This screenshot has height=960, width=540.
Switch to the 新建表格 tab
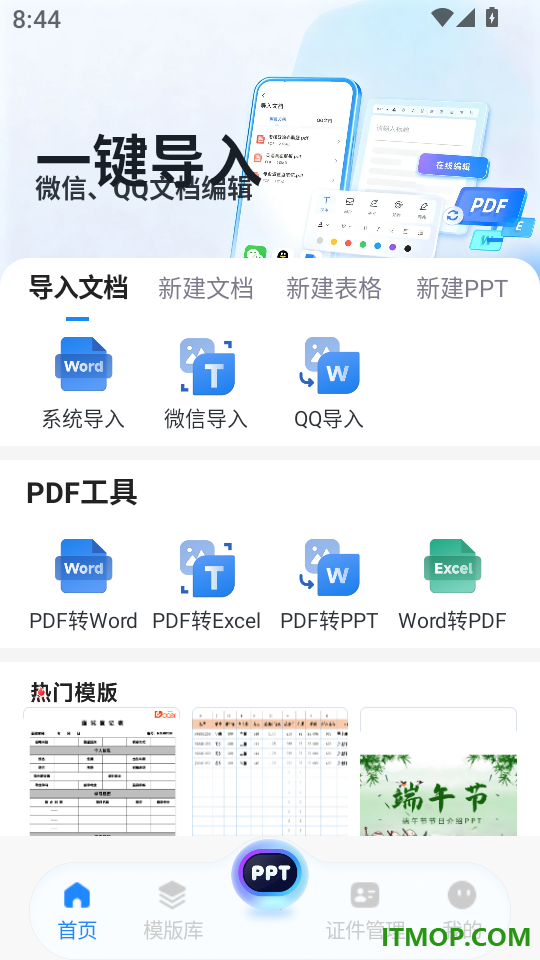coord(334,288)
